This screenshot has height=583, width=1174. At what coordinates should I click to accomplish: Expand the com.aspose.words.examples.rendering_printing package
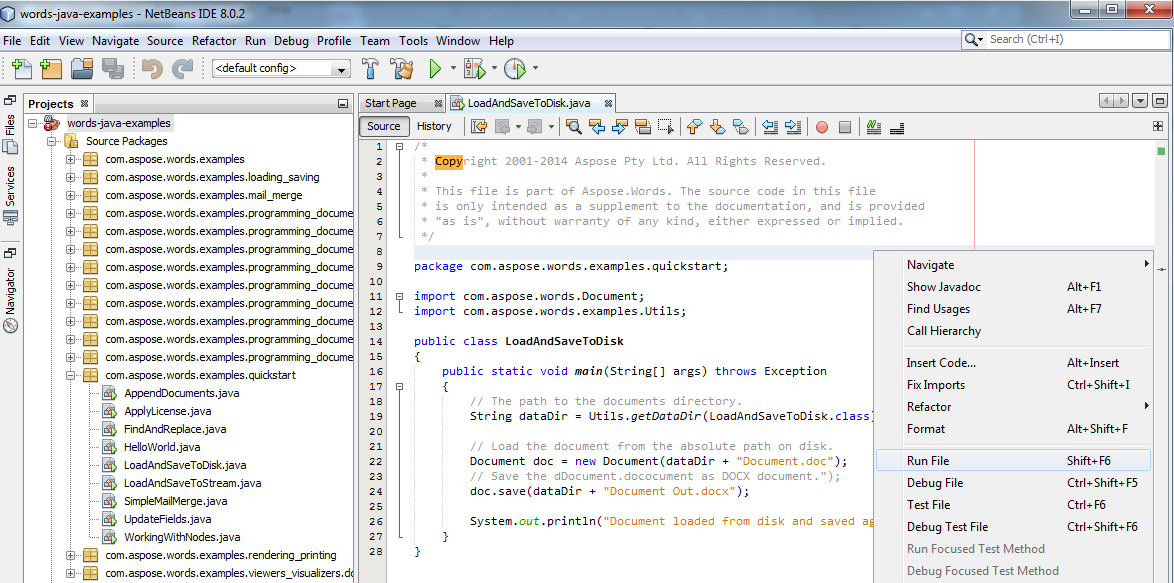(x=70, y=555)
